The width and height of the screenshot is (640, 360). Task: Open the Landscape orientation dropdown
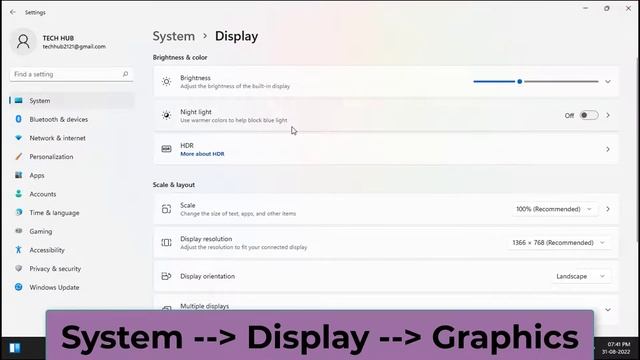click(581, 276)
